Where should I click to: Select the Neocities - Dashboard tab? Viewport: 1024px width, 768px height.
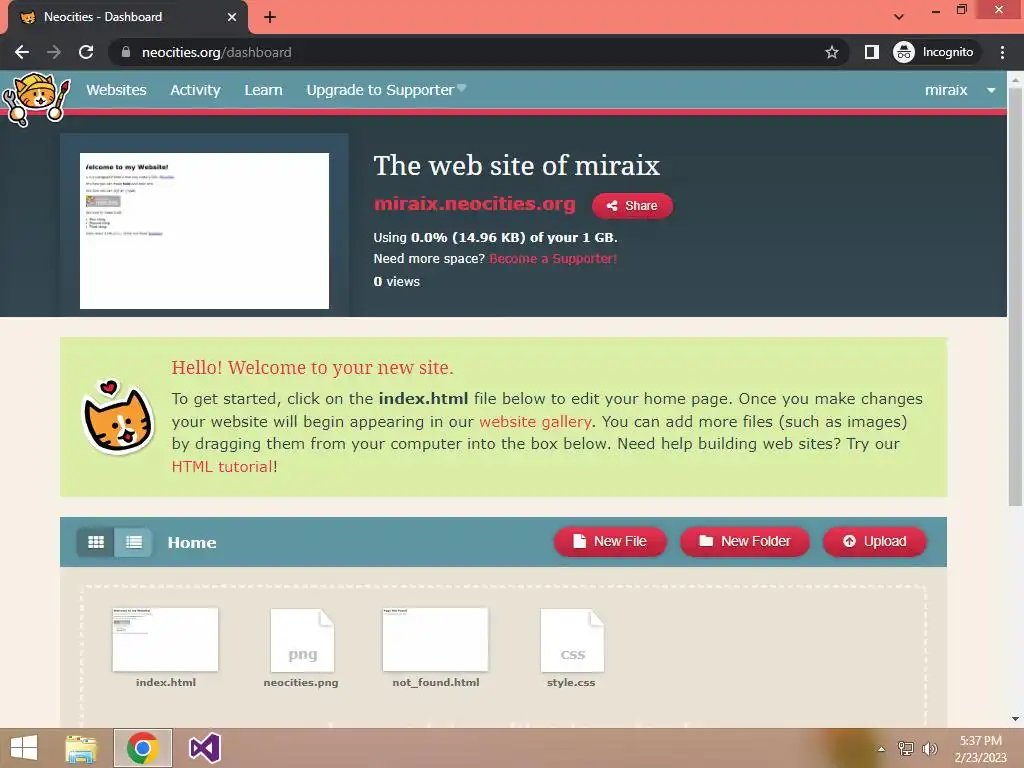(x=127, y=17)
